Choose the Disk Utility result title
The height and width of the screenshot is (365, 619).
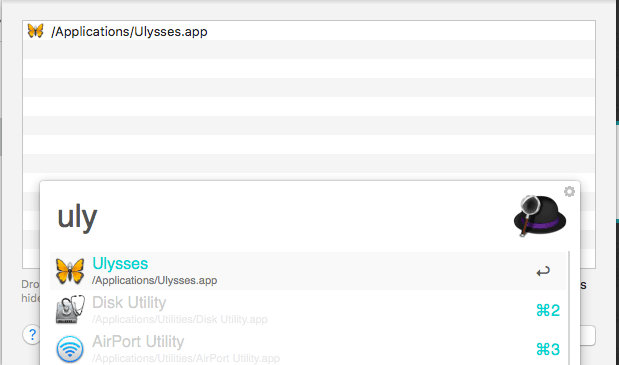[x=129, y=303]
